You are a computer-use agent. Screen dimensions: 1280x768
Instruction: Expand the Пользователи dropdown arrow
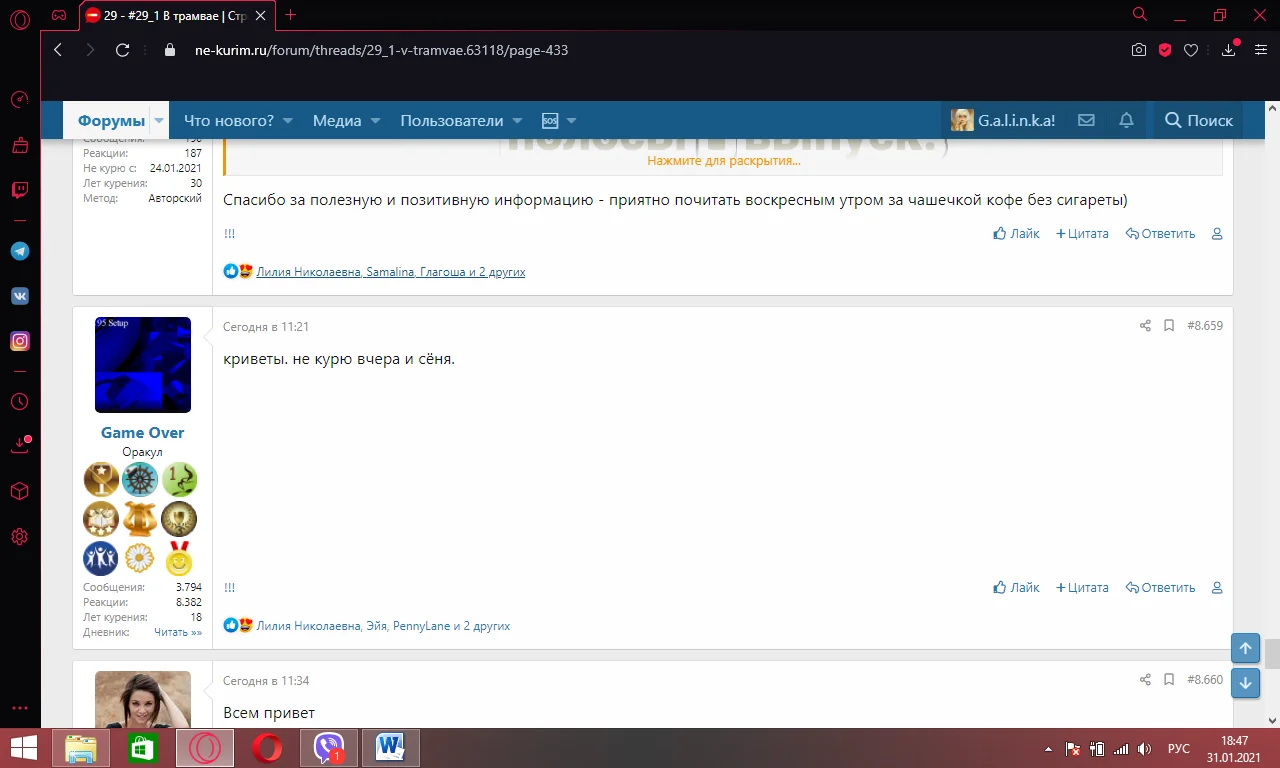(518, 121)
